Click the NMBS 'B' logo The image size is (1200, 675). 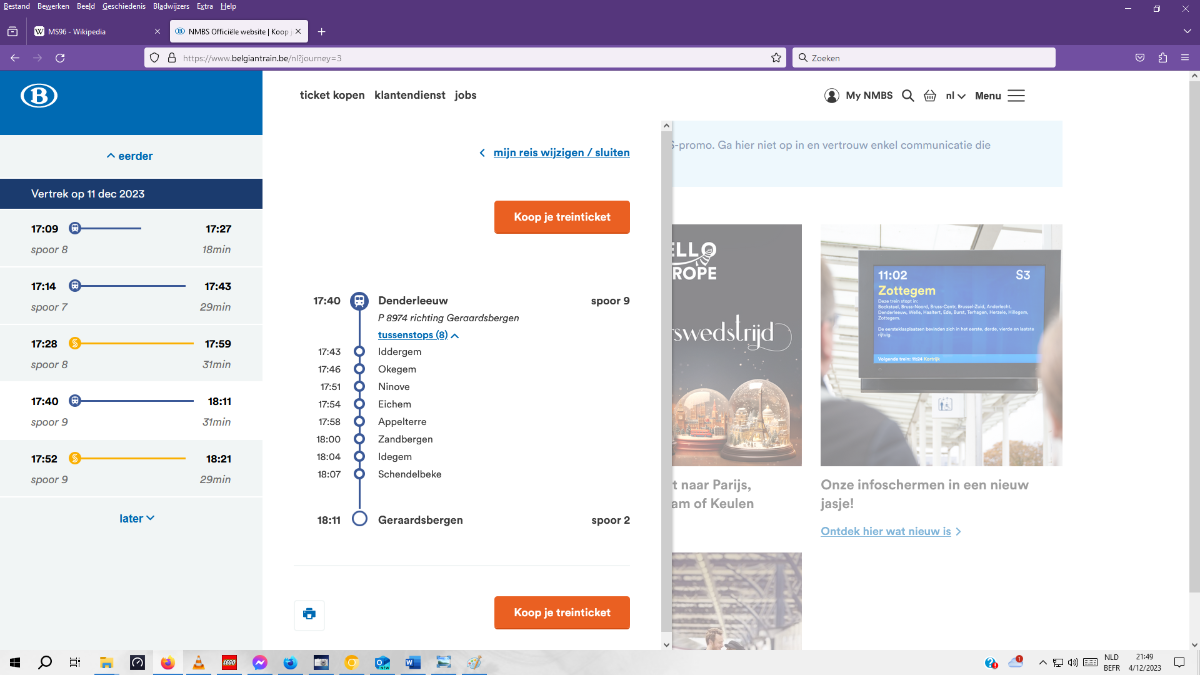(39, 96)
